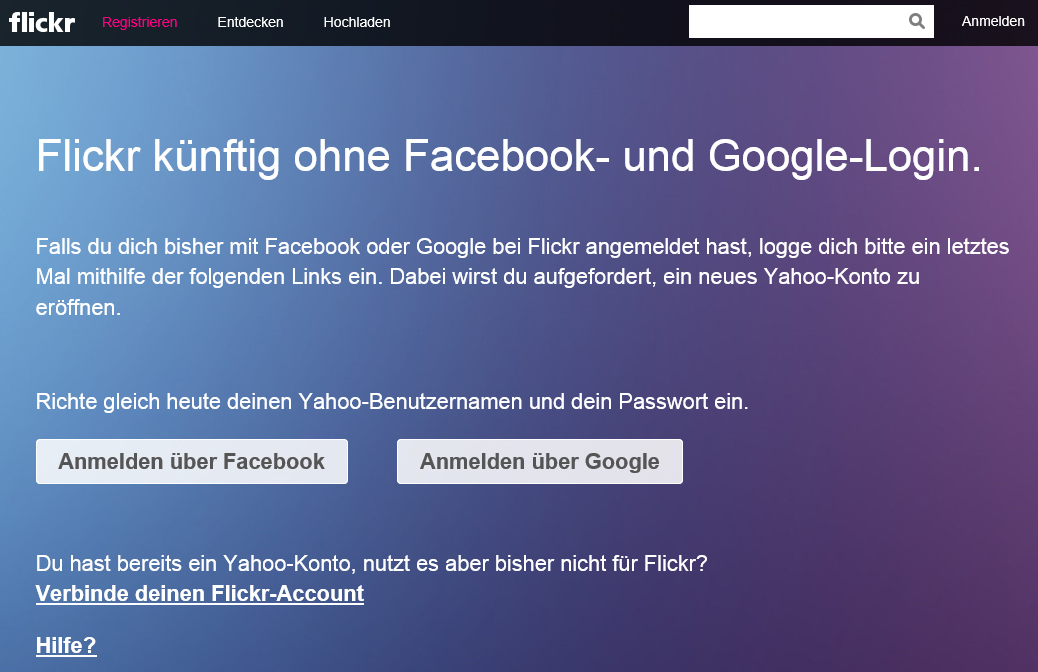Click the magnifying glass search icon

917,21
